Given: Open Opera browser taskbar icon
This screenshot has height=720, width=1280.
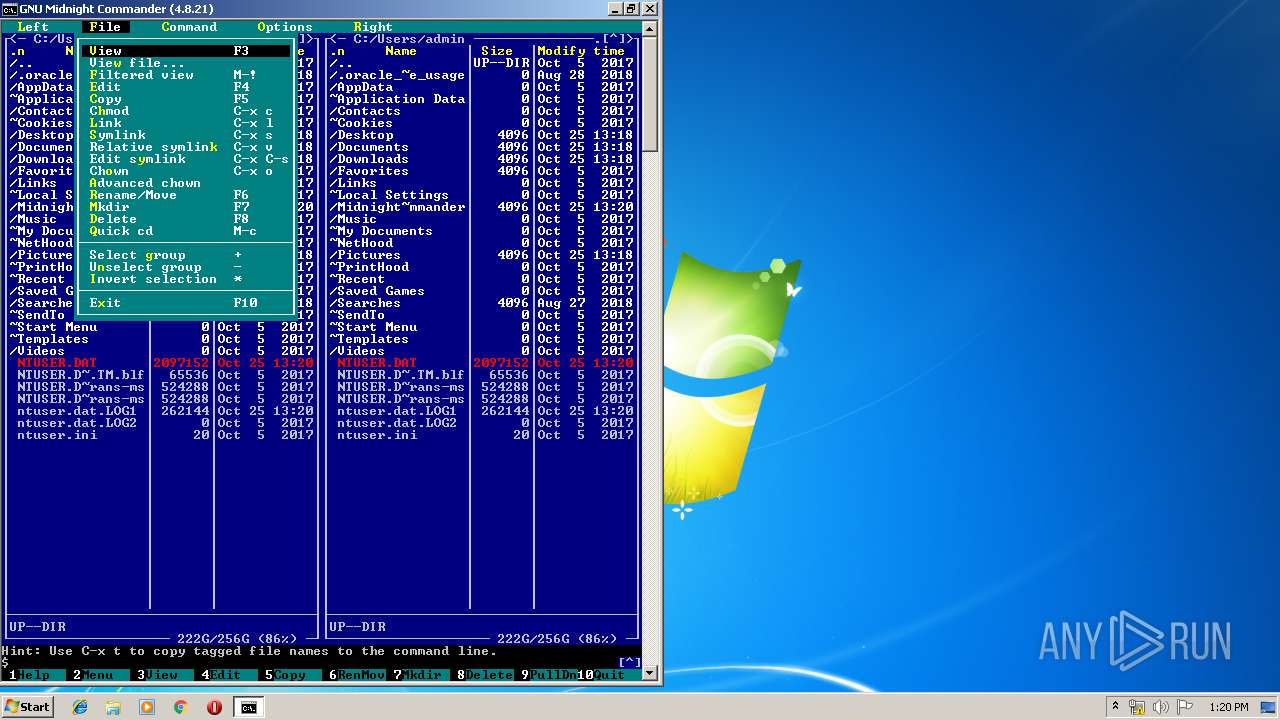Looking at the screenshot, I should tap(214, 707).
